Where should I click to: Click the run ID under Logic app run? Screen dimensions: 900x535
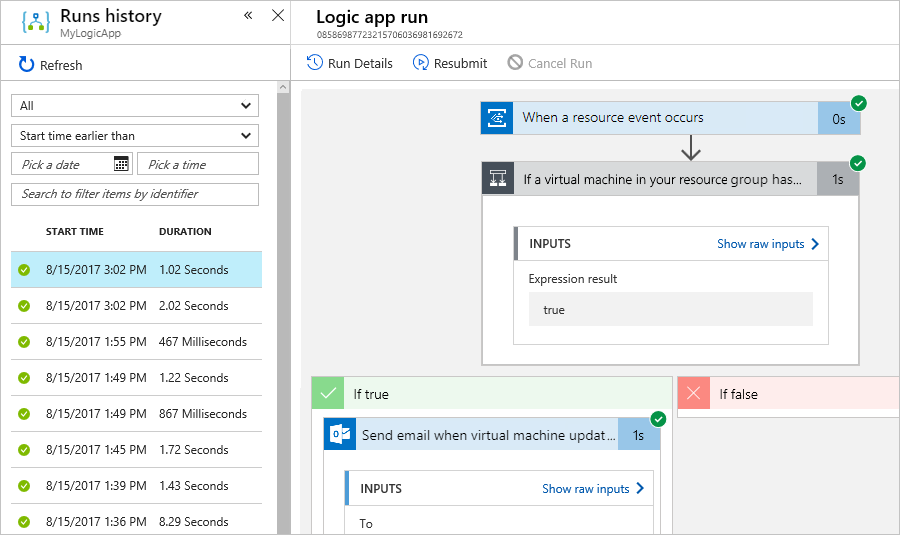(390, 34)
